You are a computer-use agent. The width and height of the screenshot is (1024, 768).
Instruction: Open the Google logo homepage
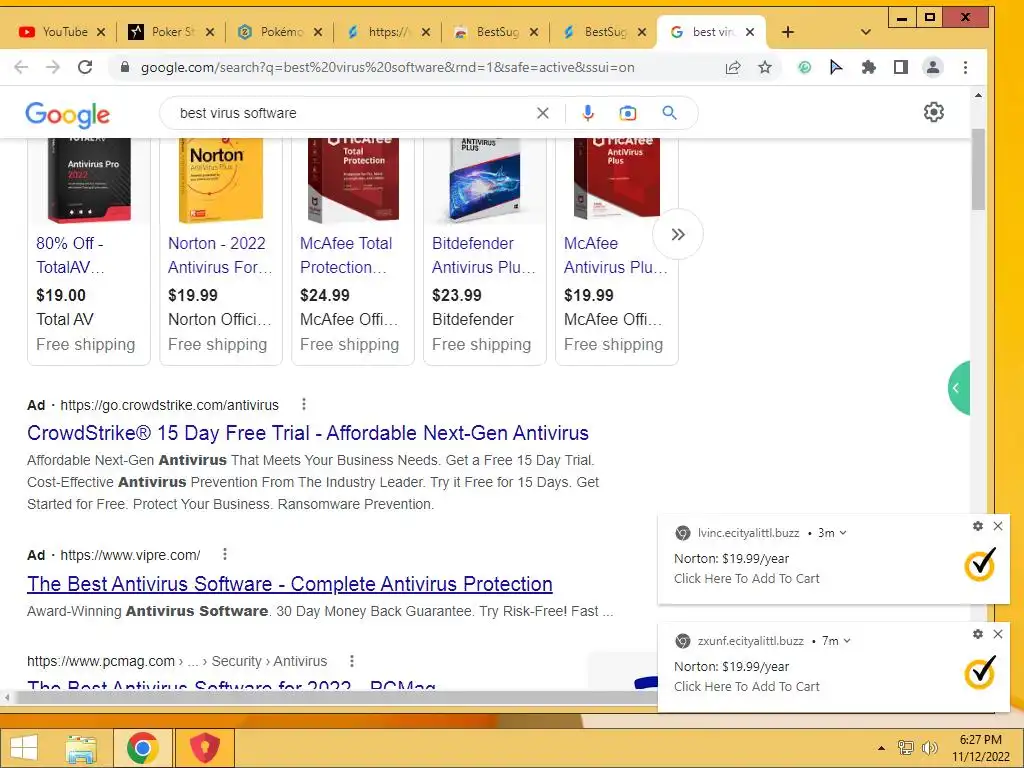(x=67, y=115)
